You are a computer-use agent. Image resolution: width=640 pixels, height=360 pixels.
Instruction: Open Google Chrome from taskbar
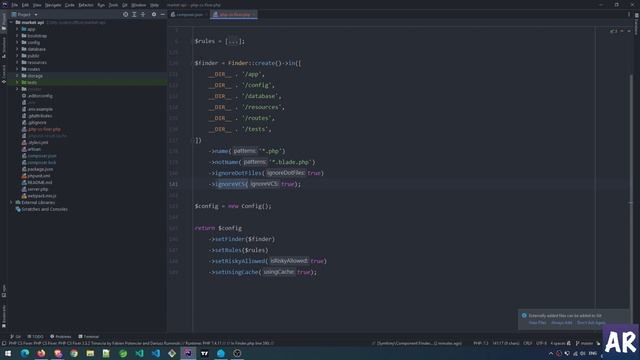click(74, 353)
